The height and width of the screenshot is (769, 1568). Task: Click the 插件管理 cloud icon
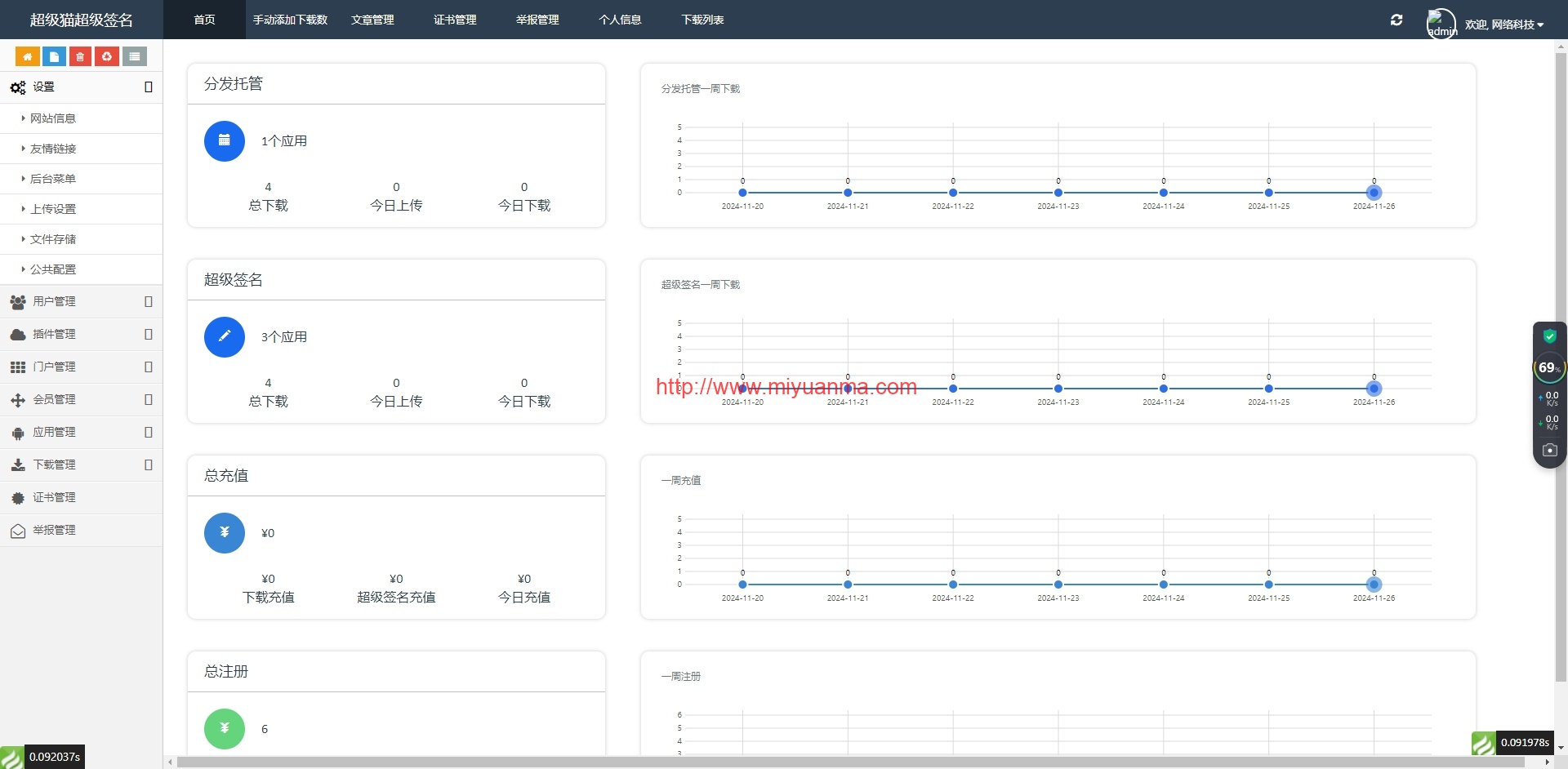coord(18,335)
